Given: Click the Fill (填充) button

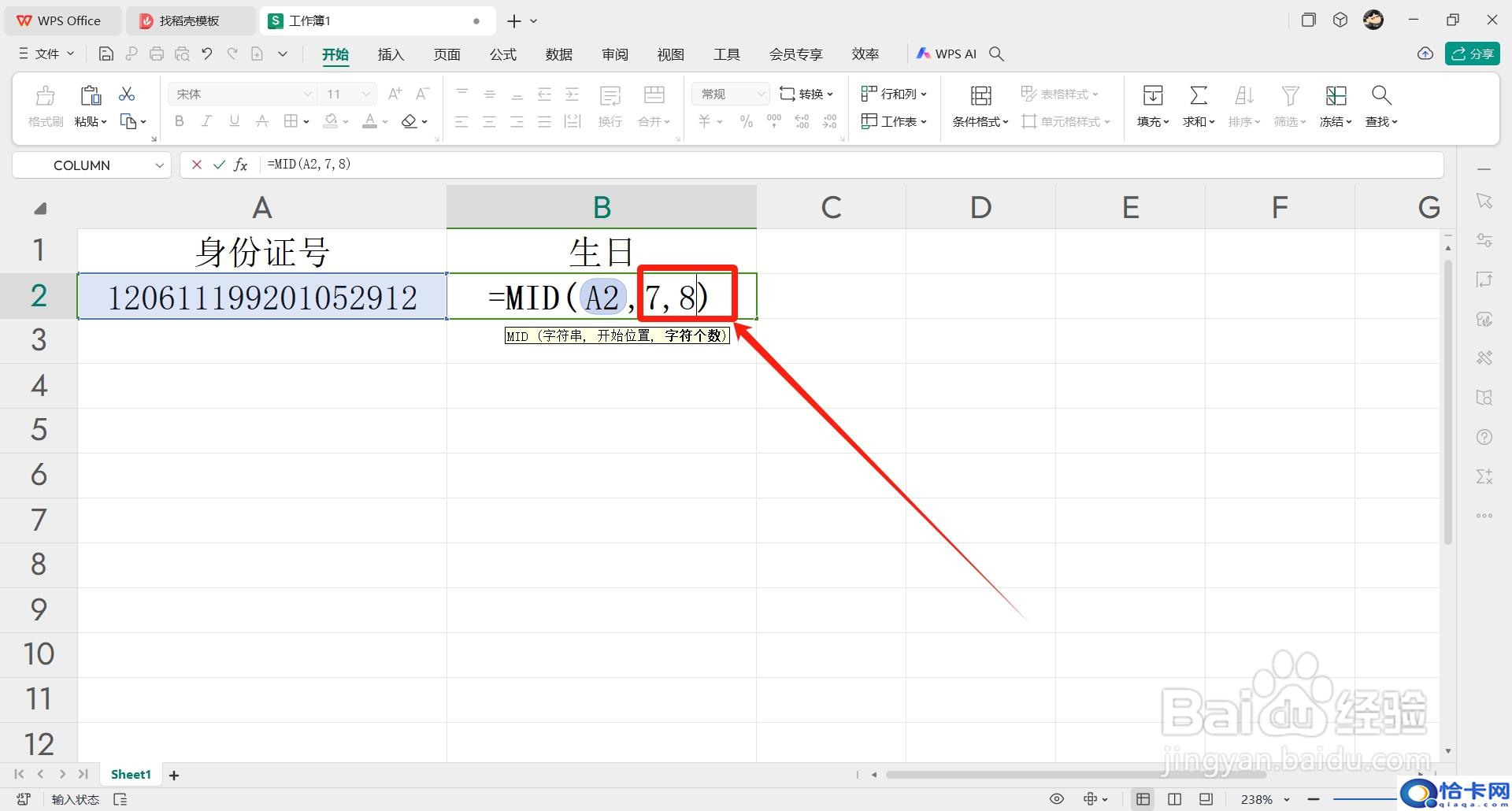Looking at the screenshot, I should coord(1153,106).
